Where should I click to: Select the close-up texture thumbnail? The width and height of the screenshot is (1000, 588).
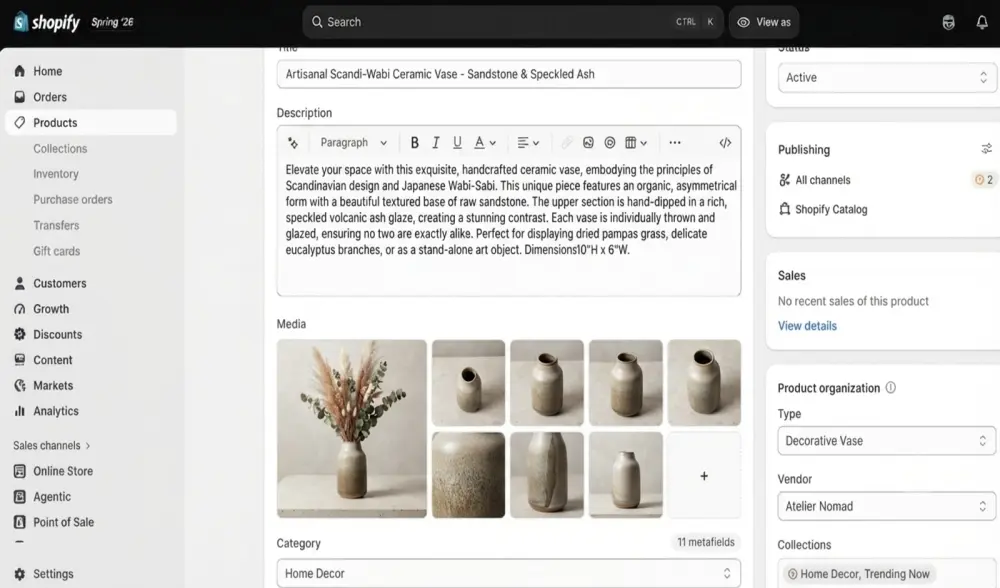click(x=468, y=474)
